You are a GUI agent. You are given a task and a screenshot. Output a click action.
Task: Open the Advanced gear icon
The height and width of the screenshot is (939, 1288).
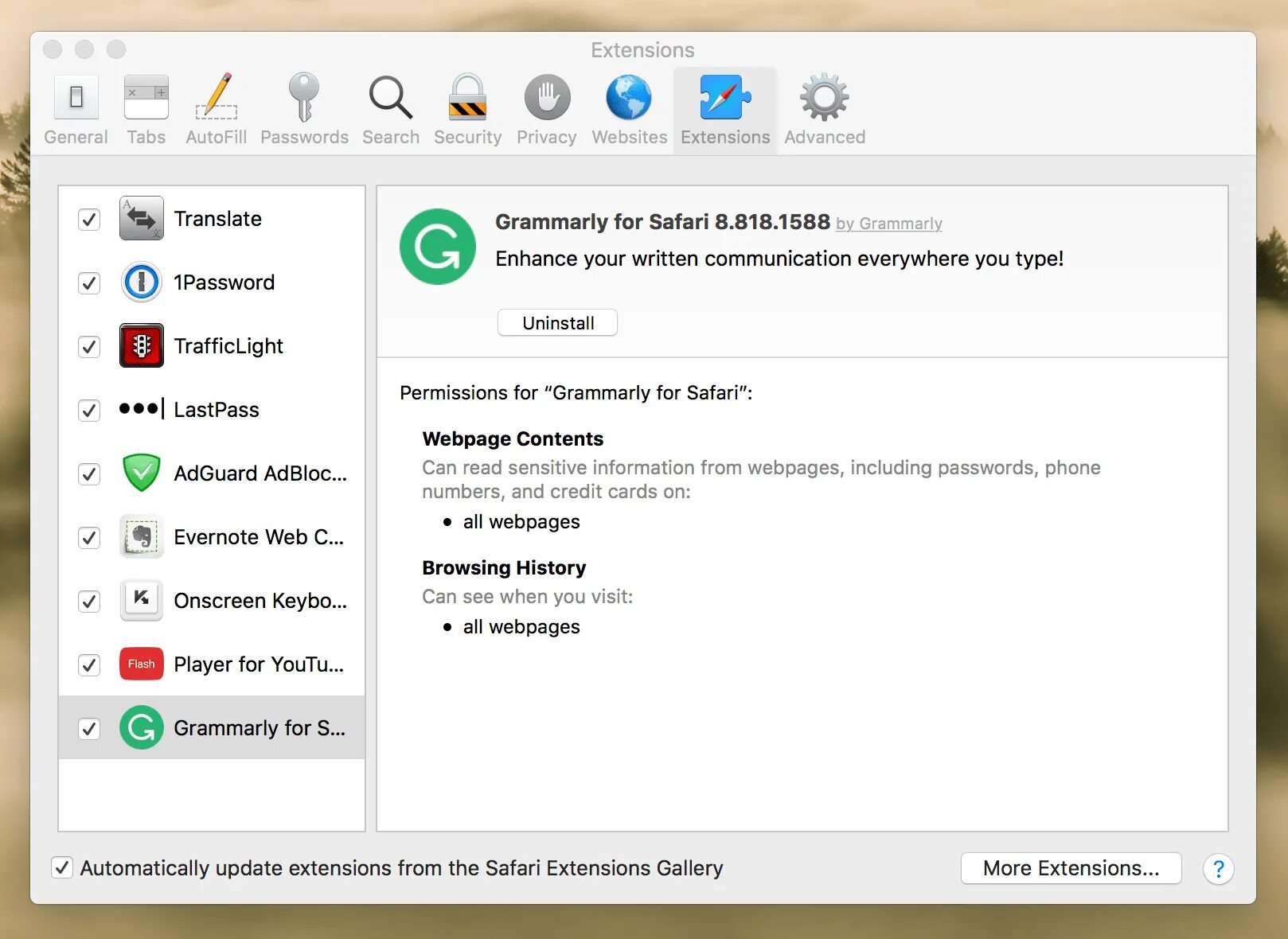click(825, 97)
